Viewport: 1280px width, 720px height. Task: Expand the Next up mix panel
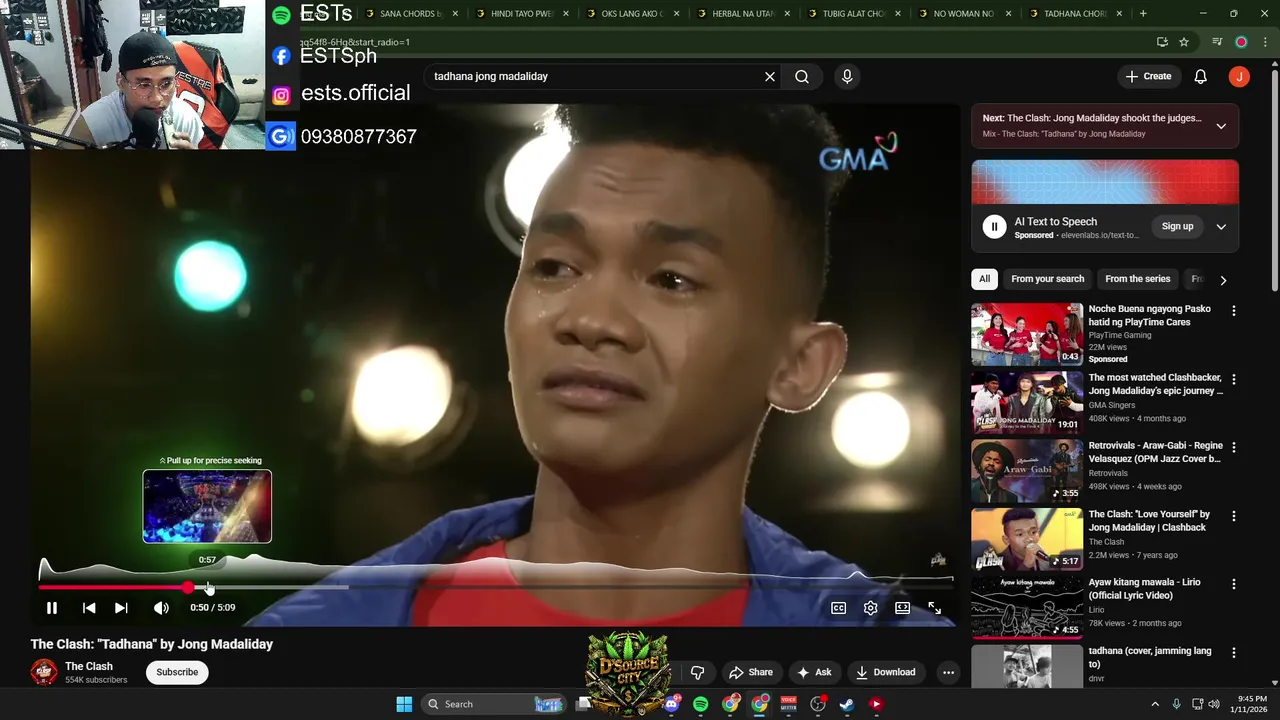pos(1221,126)
